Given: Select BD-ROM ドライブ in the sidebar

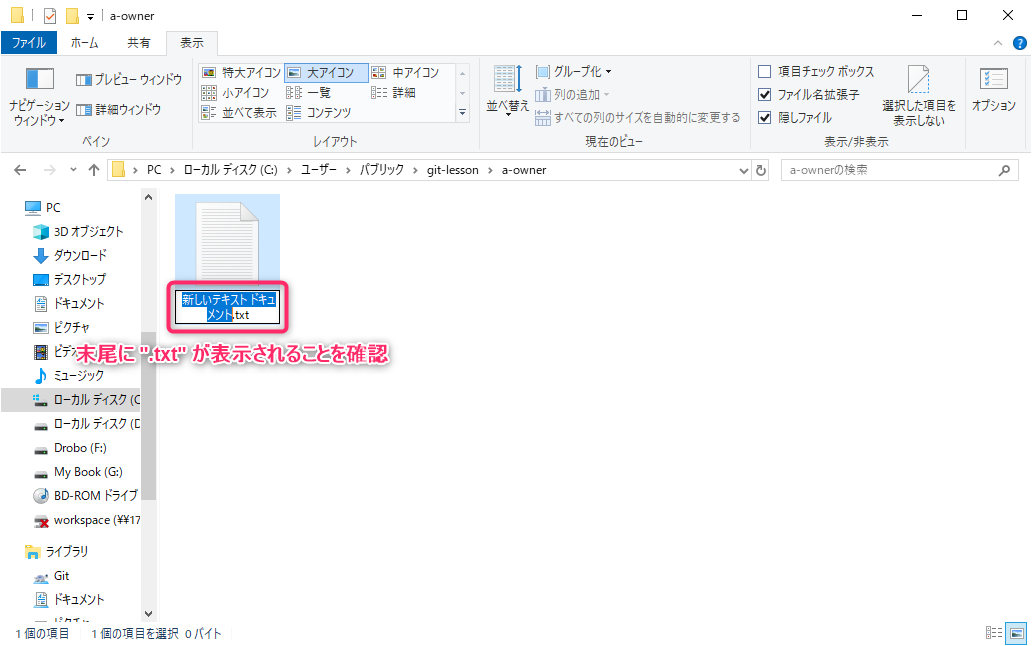Looking at the screenshot, I should (86, 496).
